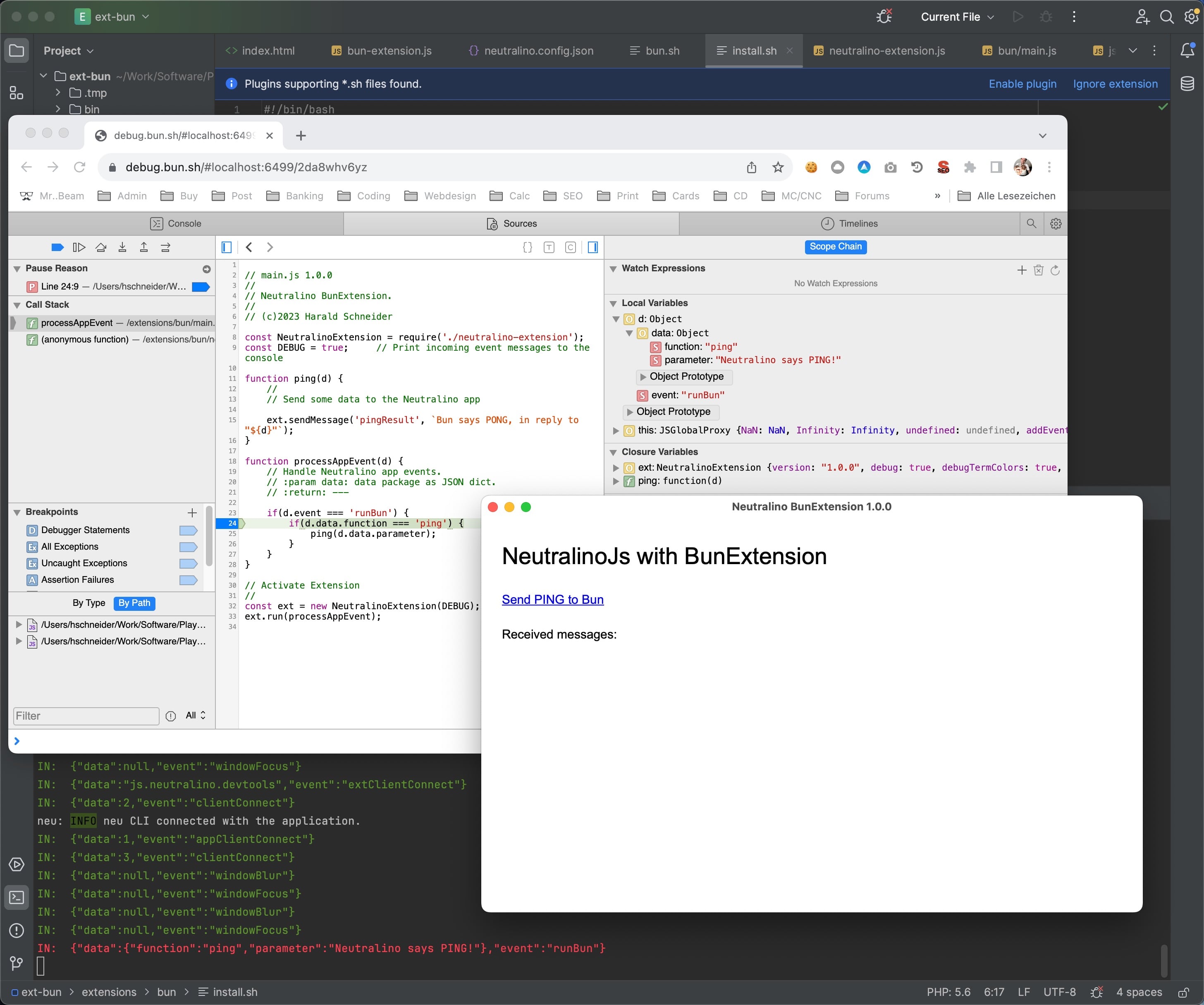
Task: Add a watch expression with plus icon
Action: (1022, 270)
